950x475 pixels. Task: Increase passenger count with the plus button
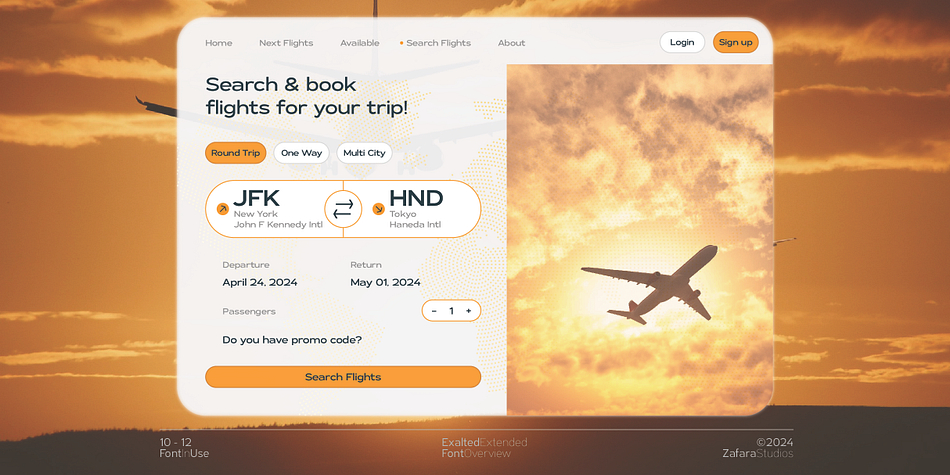point(468,311)
